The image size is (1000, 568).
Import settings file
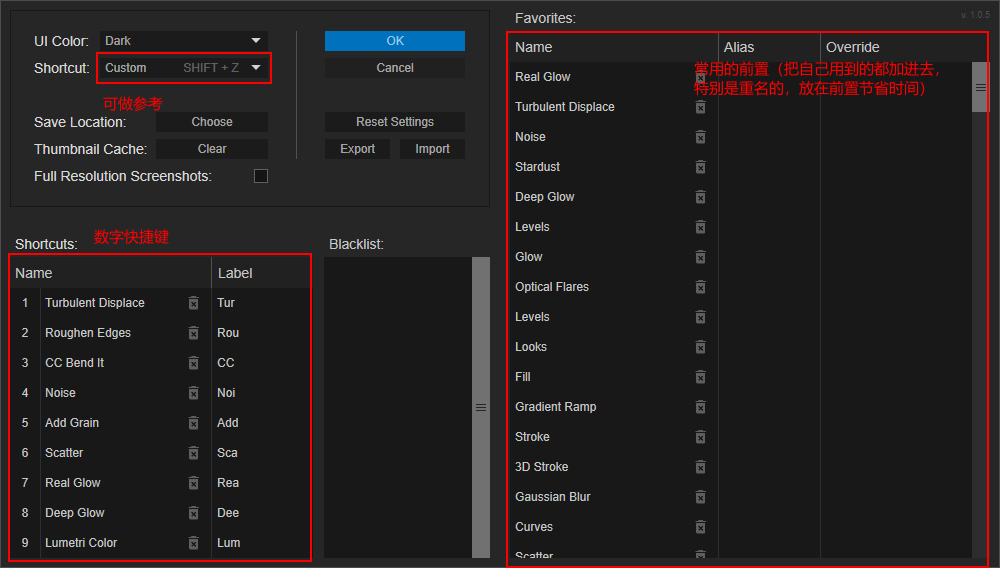[432, 149]
